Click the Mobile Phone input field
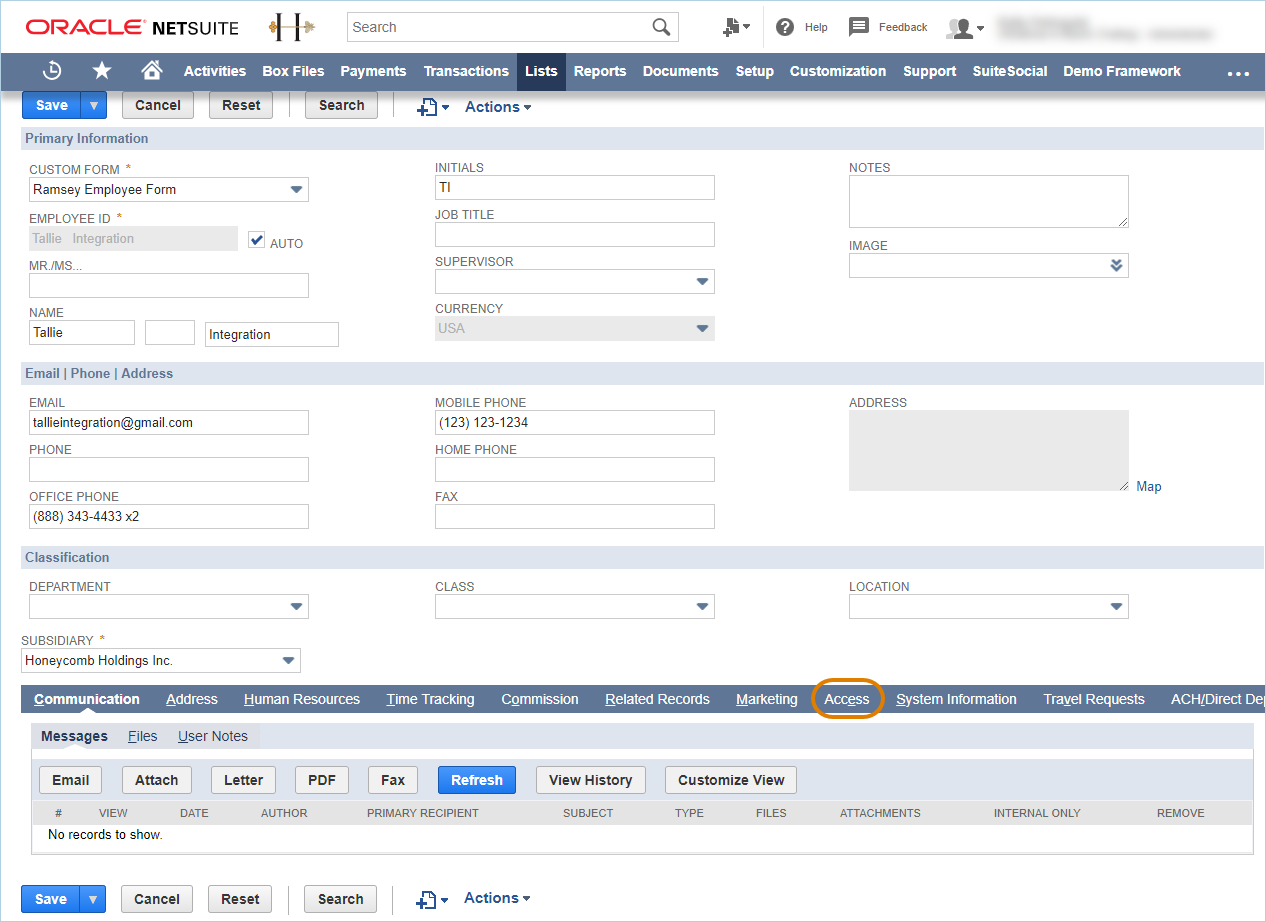Image resolution: width=1266 pixels, height=922 pixels. pos(575,422)
